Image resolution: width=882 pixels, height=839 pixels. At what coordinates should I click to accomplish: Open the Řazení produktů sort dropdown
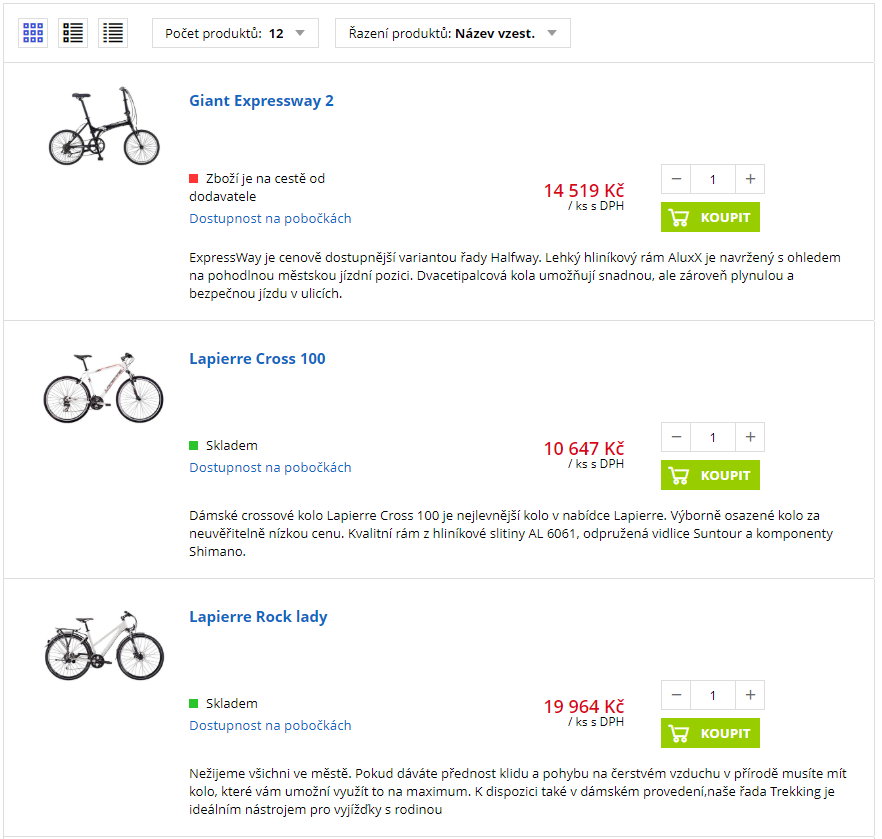(452, 33)
